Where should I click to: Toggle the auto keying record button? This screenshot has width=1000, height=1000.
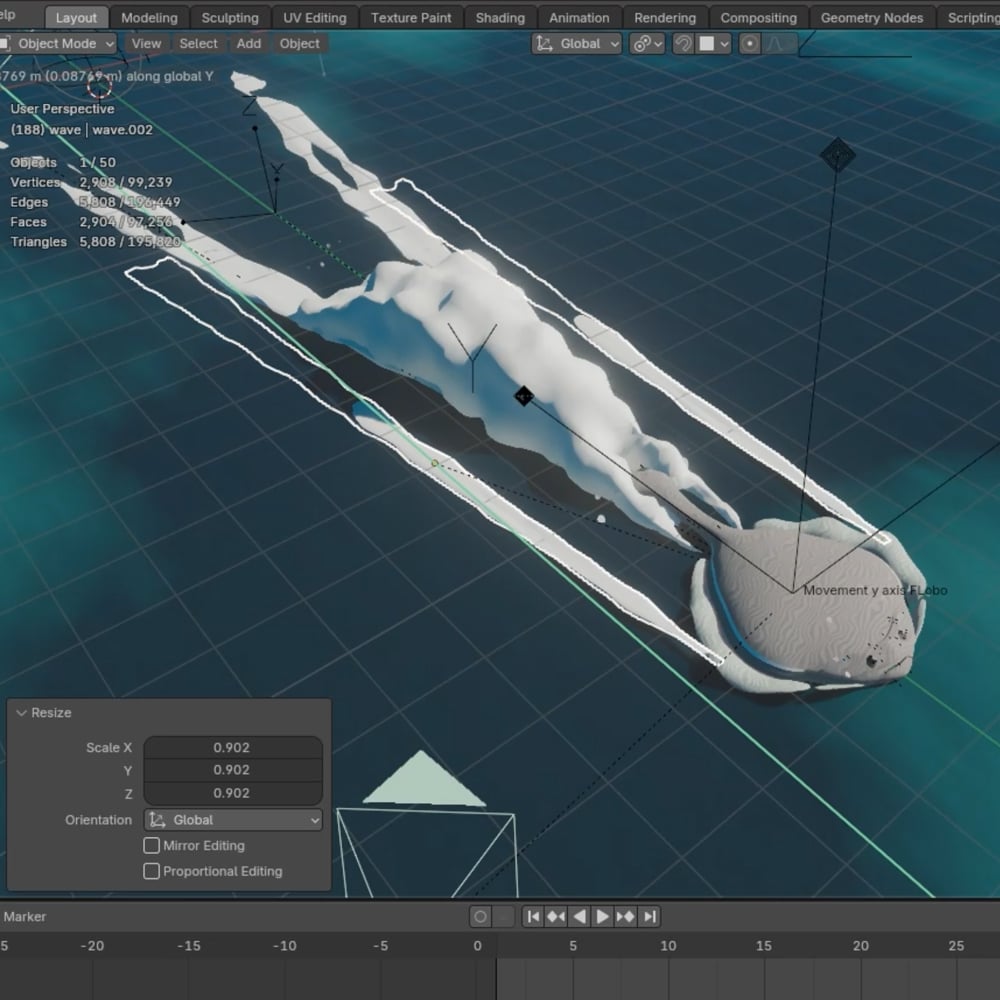point(480,917)
